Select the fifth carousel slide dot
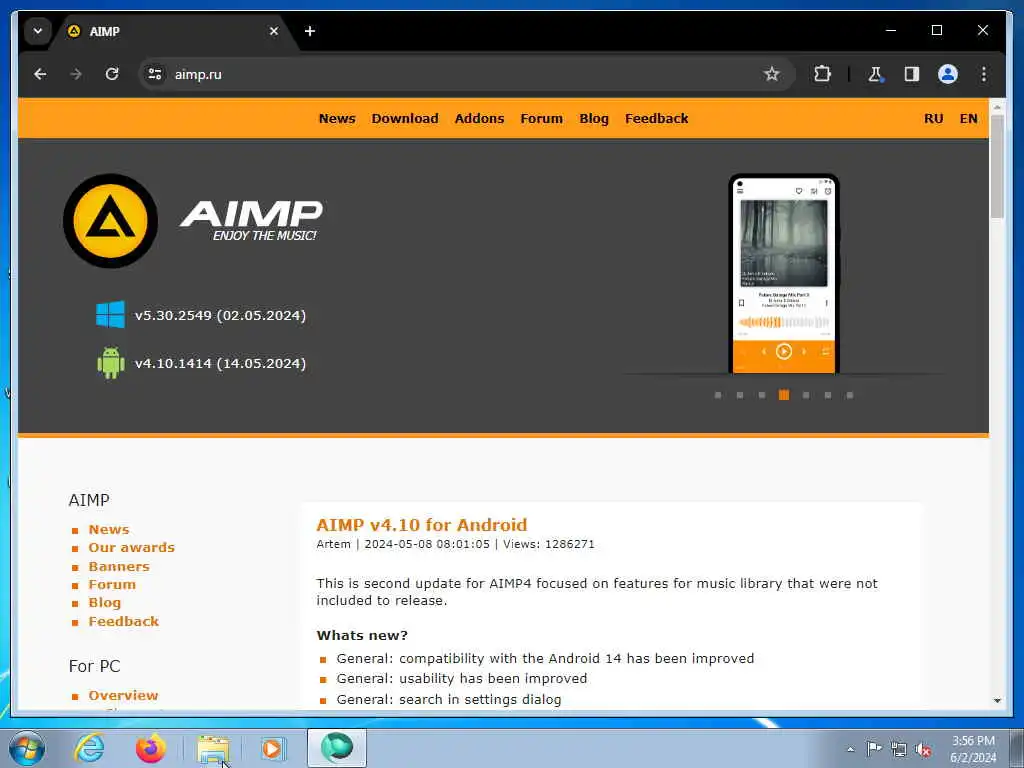 806,395
